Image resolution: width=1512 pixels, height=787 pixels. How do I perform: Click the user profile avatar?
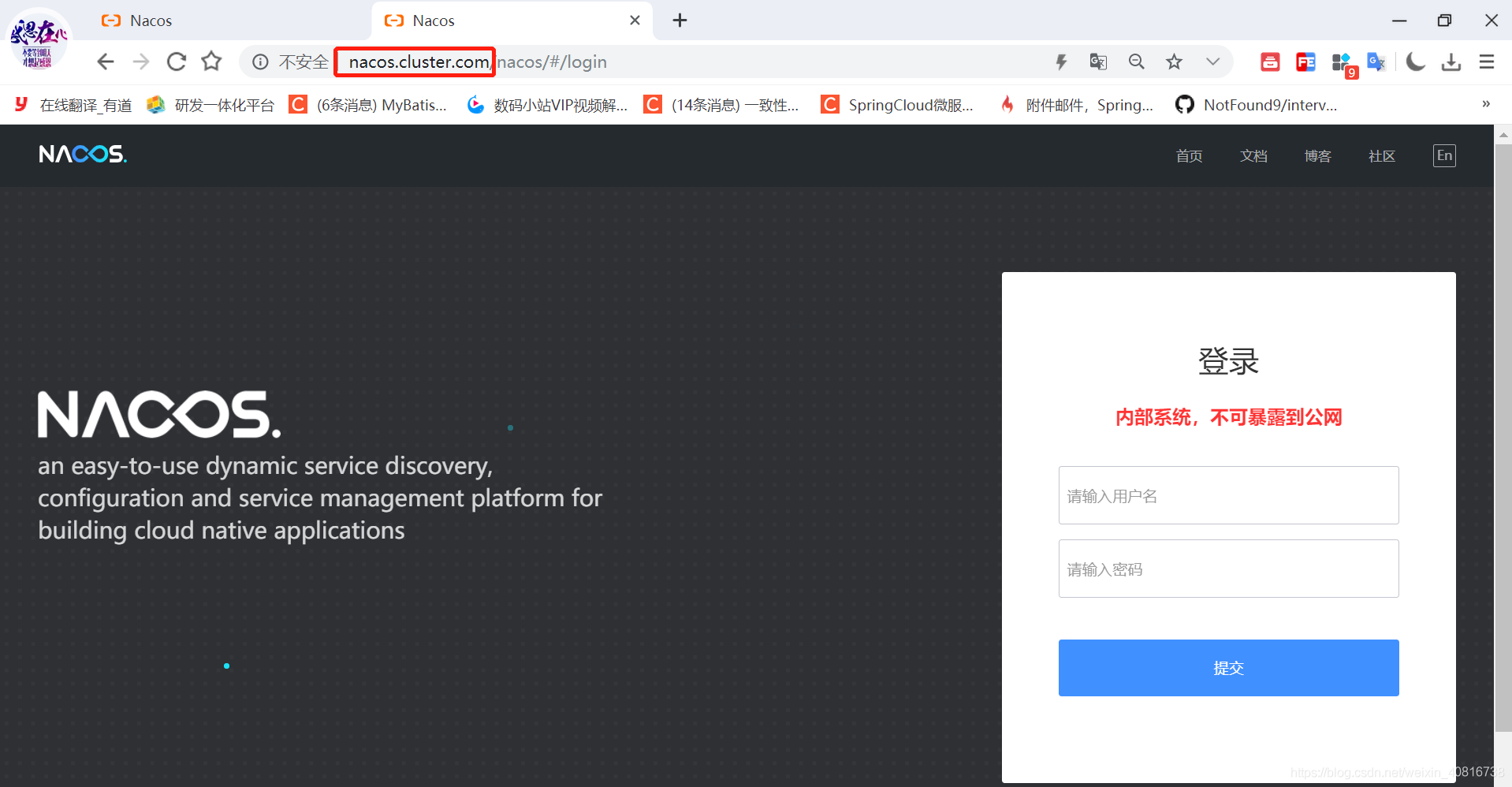(38, 39)
